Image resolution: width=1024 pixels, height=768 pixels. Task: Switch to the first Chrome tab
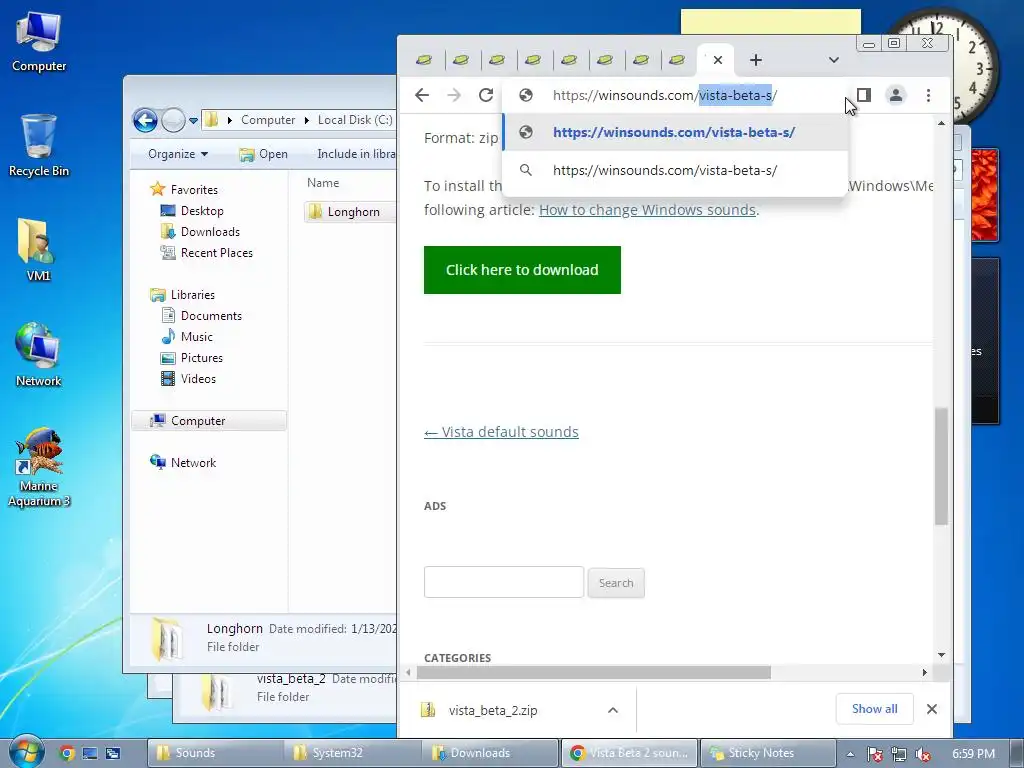(x=424, y=60)
